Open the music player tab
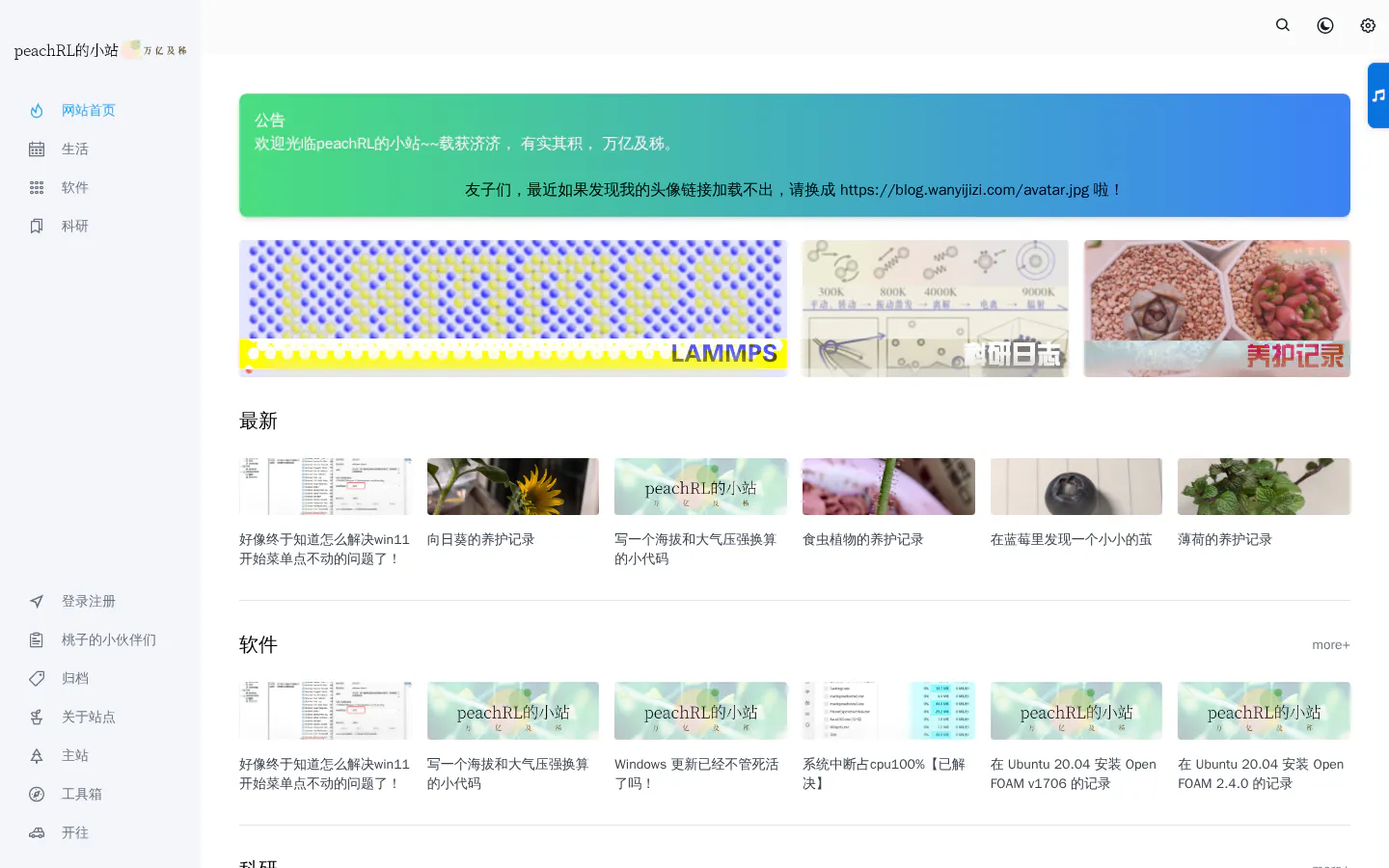This screenshot has height=868, width=1389. (x=1378, y=95)
